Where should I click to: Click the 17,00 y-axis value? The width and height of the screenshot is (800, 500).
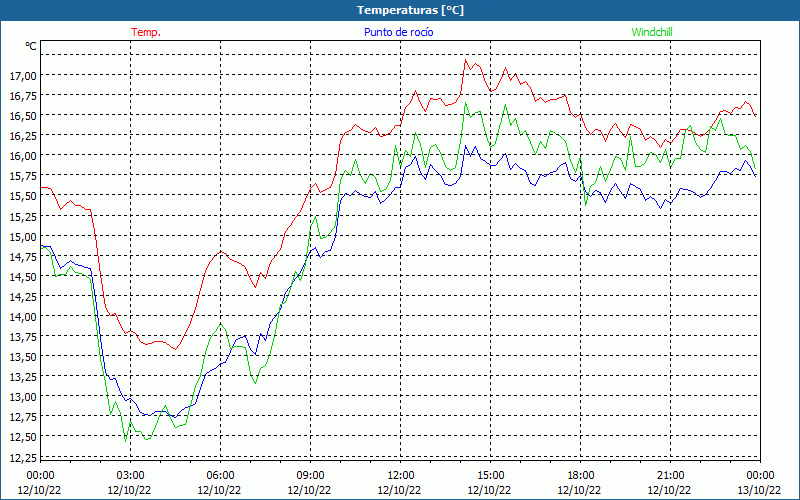[23, 76]
